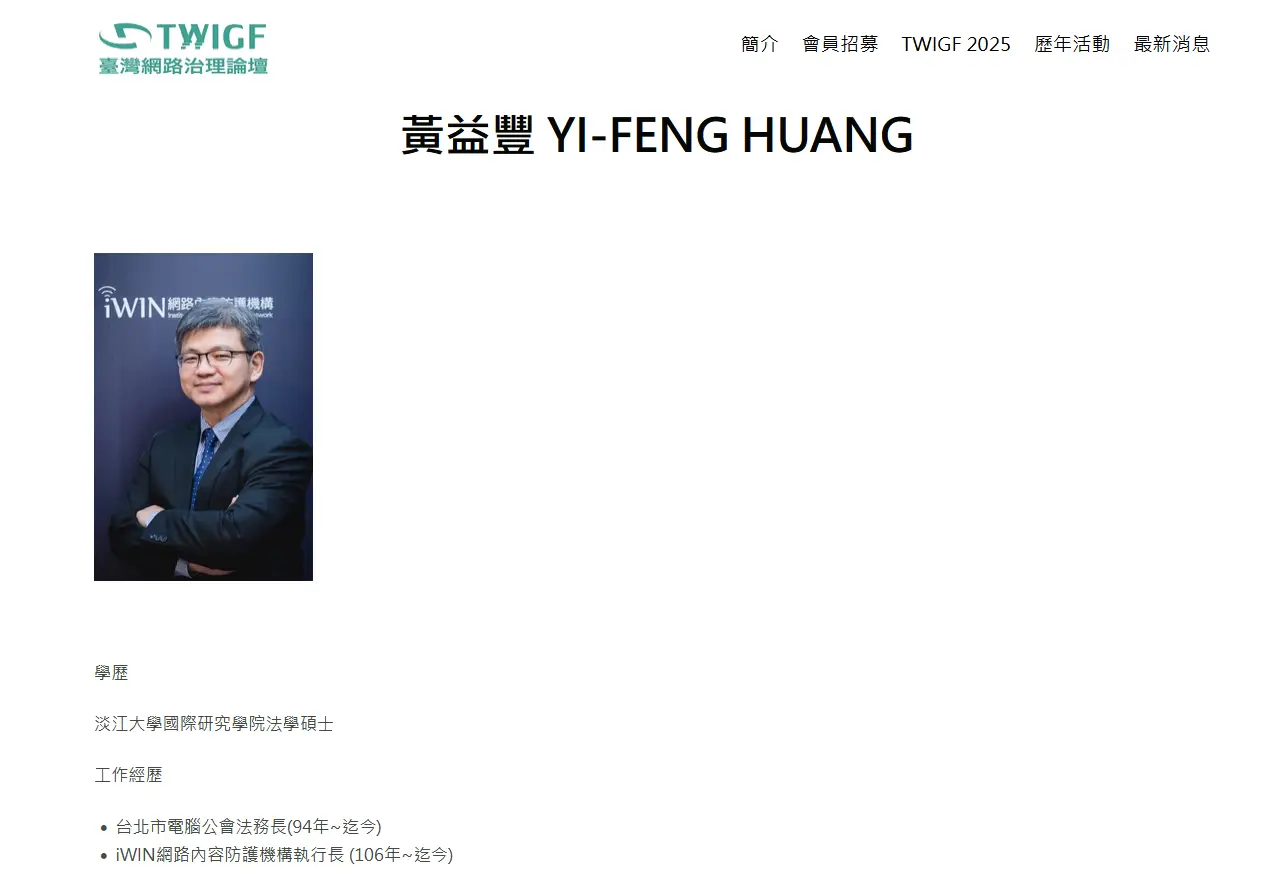Open the 歷年活動 menu item
The width and height of the screenshot is (1269, 869).
click(x=1072, y=44)
